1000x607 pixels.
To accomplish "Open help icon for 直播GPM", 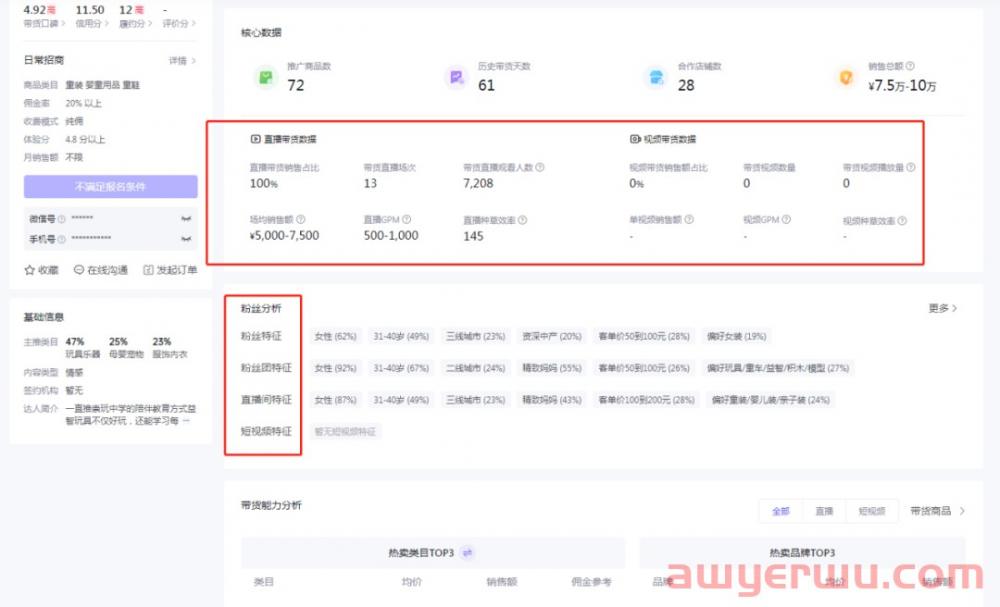I will click(x=406, y=219).
